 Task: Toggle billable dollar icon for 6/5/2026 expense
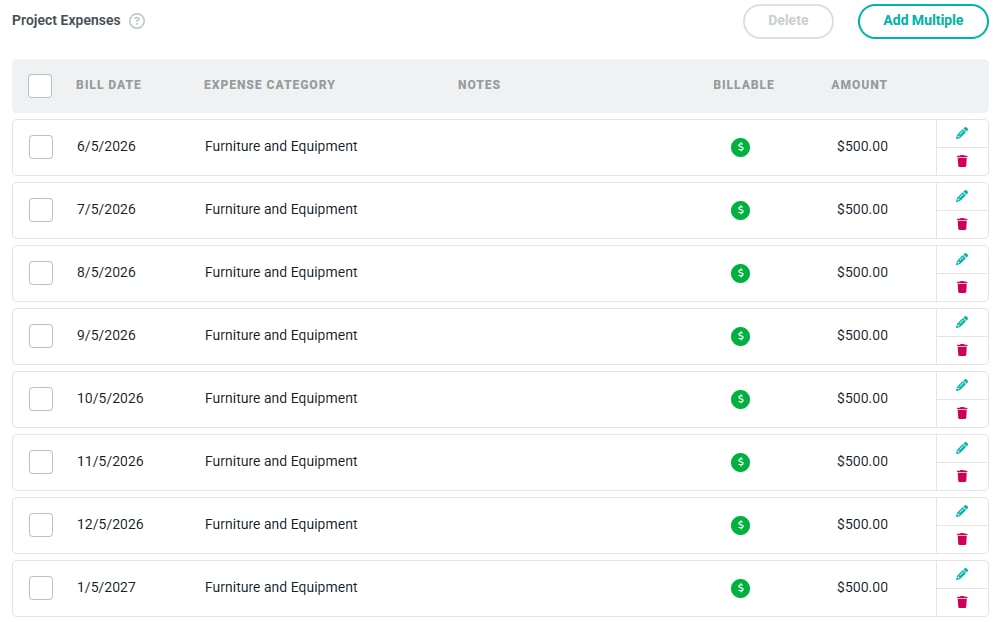740,147
